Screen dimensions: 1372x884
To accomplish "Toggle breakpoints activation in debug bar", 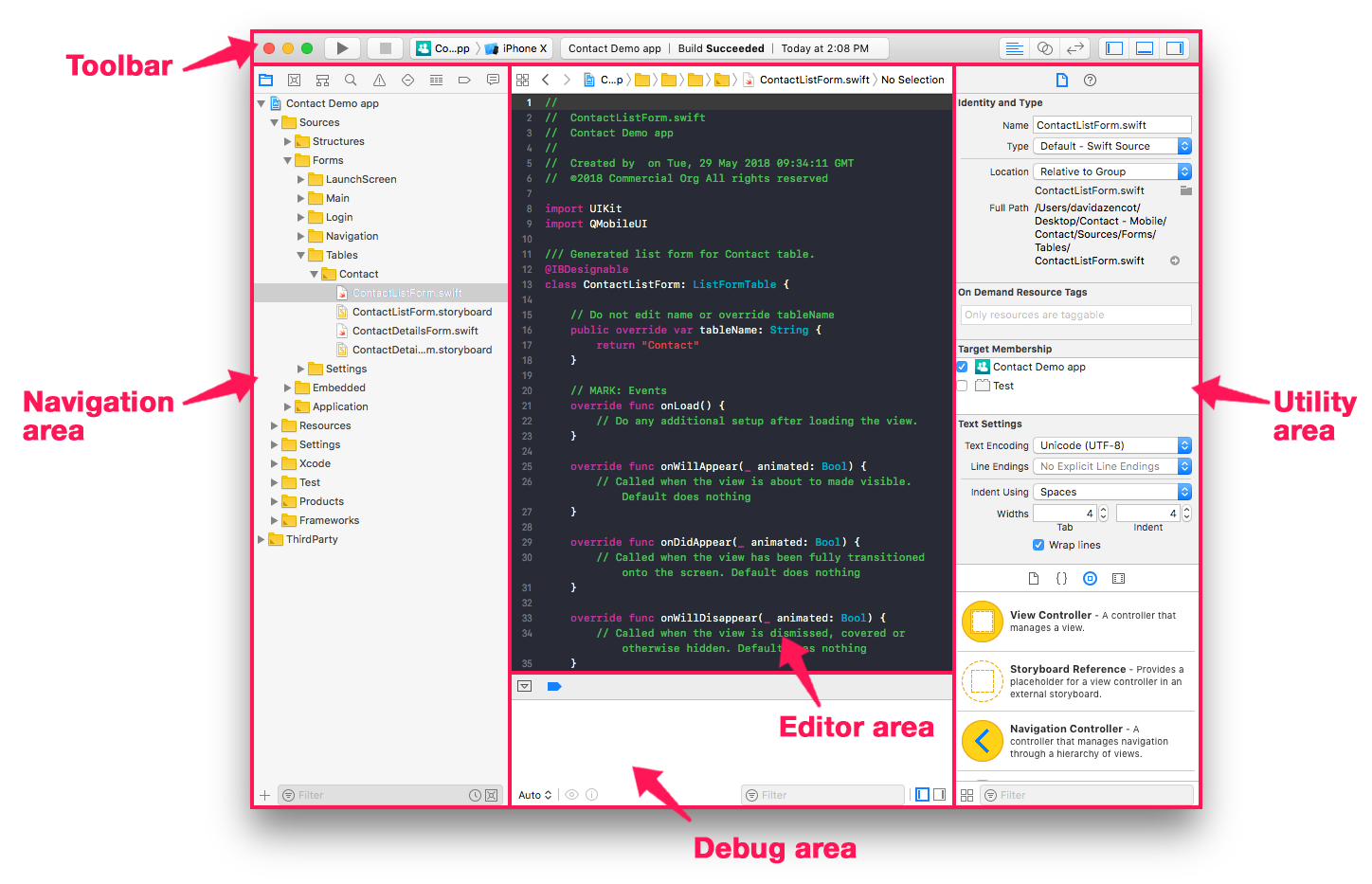I will [554, 686].
